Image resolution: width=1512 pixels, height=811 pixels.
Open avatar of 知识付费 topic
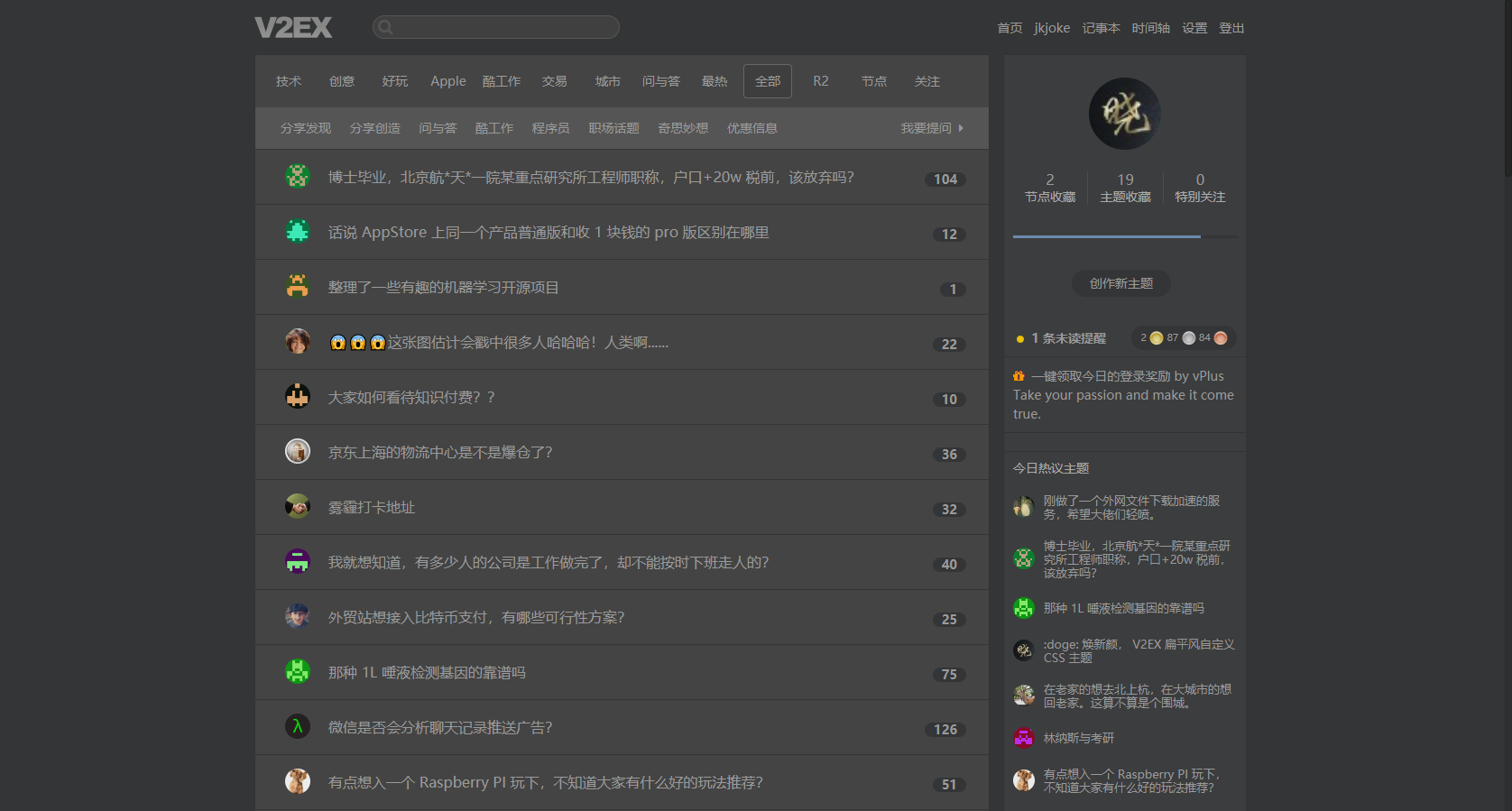(298, 396)
